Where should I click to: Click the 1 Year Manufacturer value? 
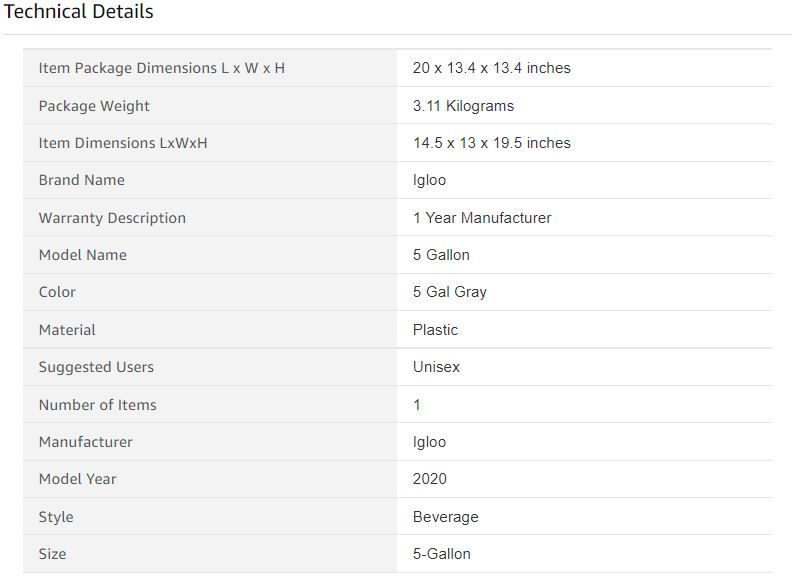(x=482, y=218)
